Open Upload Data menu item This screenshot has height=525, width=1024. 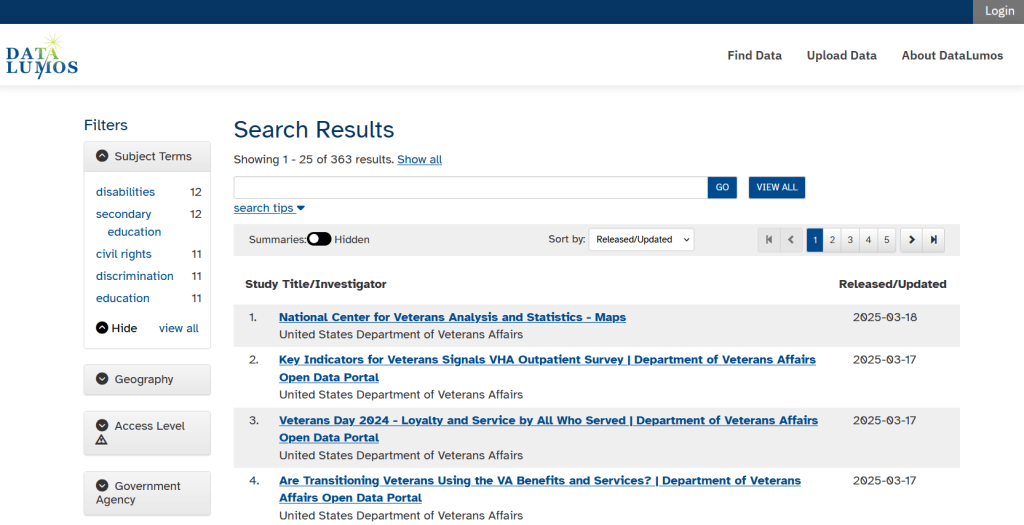841,56
